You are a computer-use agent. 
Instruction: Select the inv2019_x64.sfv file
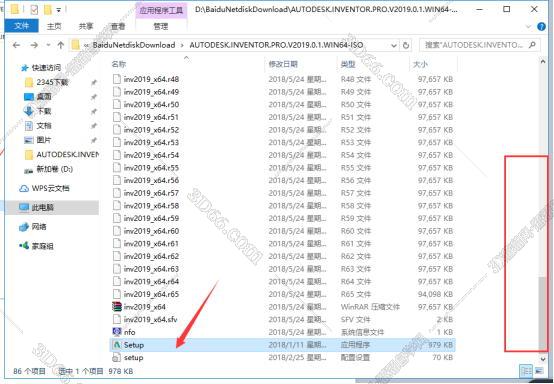click(x=151, y=319)
